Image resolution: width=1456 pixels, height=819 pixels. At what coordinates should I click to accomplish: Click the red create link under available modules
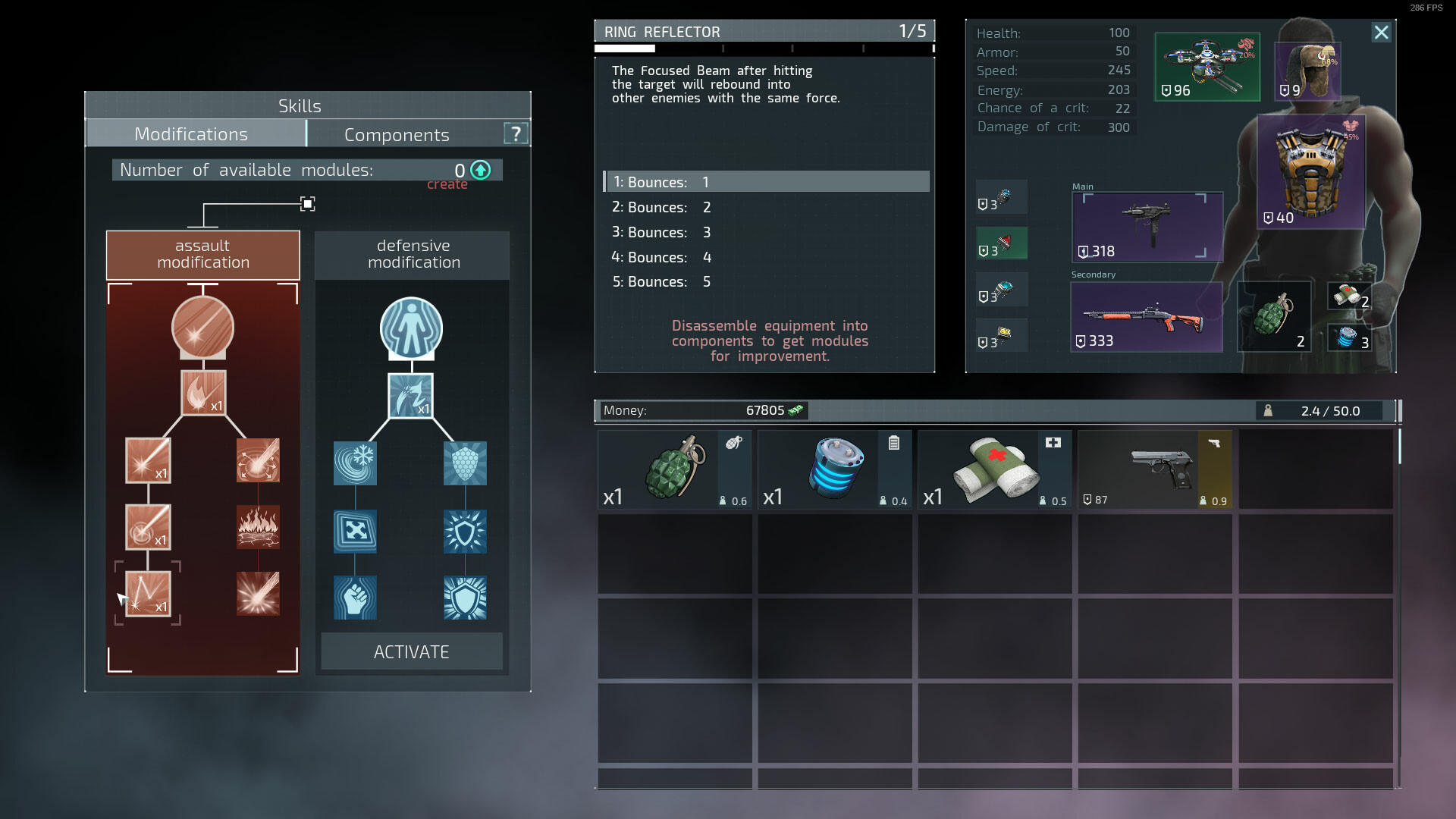447,184
